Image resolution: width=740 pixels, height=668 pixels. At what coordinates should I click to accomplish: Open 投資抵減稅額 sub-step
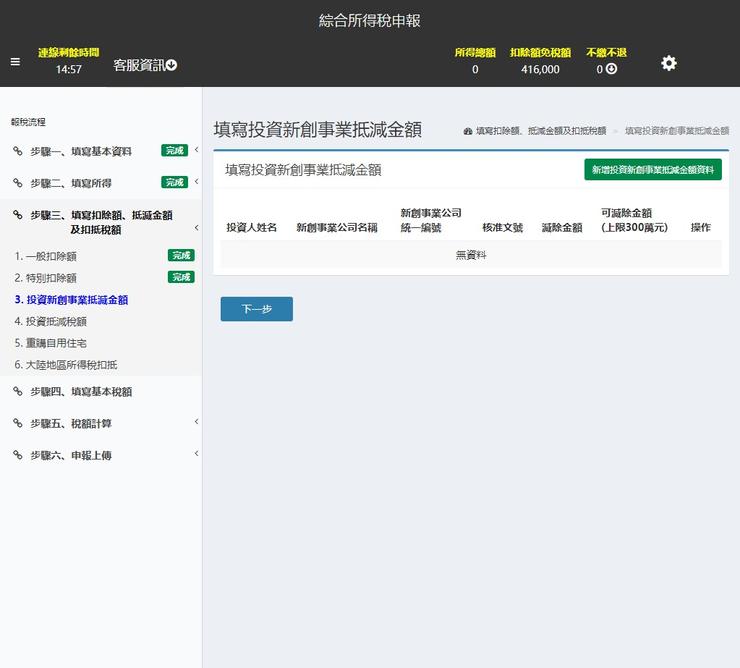pyautogui.click(x=51, y=321)
